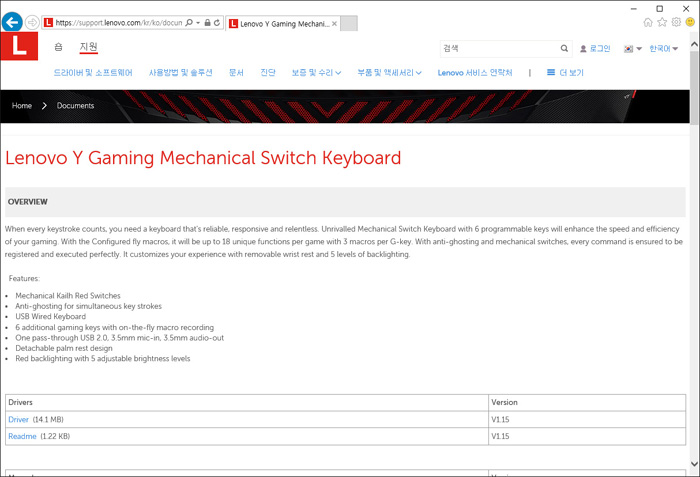Close the browser window
This screenshot has width=700, height=477.
686,8
